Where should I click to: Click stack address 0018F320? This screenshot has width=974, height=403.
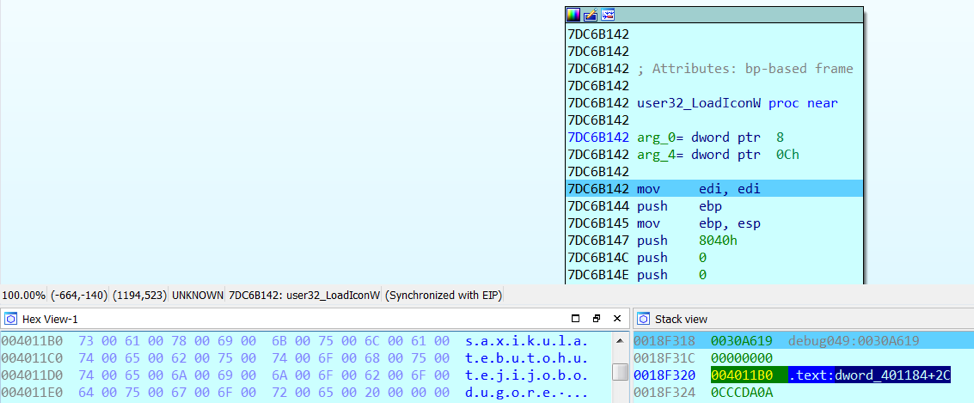click(x=665, y=375)
